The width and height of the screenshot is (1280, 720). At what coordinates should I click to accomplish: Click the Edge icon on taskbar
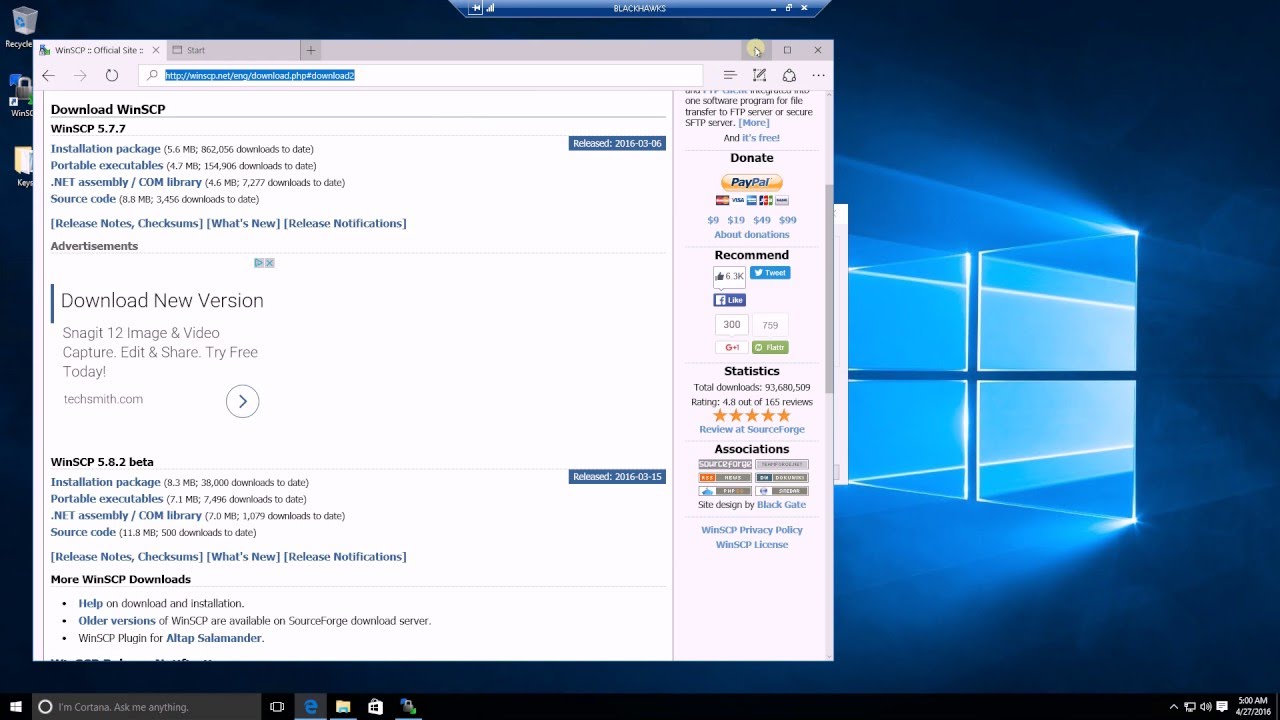(311, 707)
